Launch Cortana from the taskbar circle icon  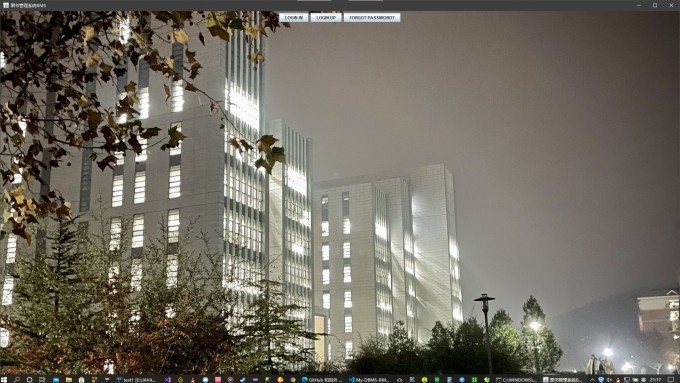tap(29, 380)
